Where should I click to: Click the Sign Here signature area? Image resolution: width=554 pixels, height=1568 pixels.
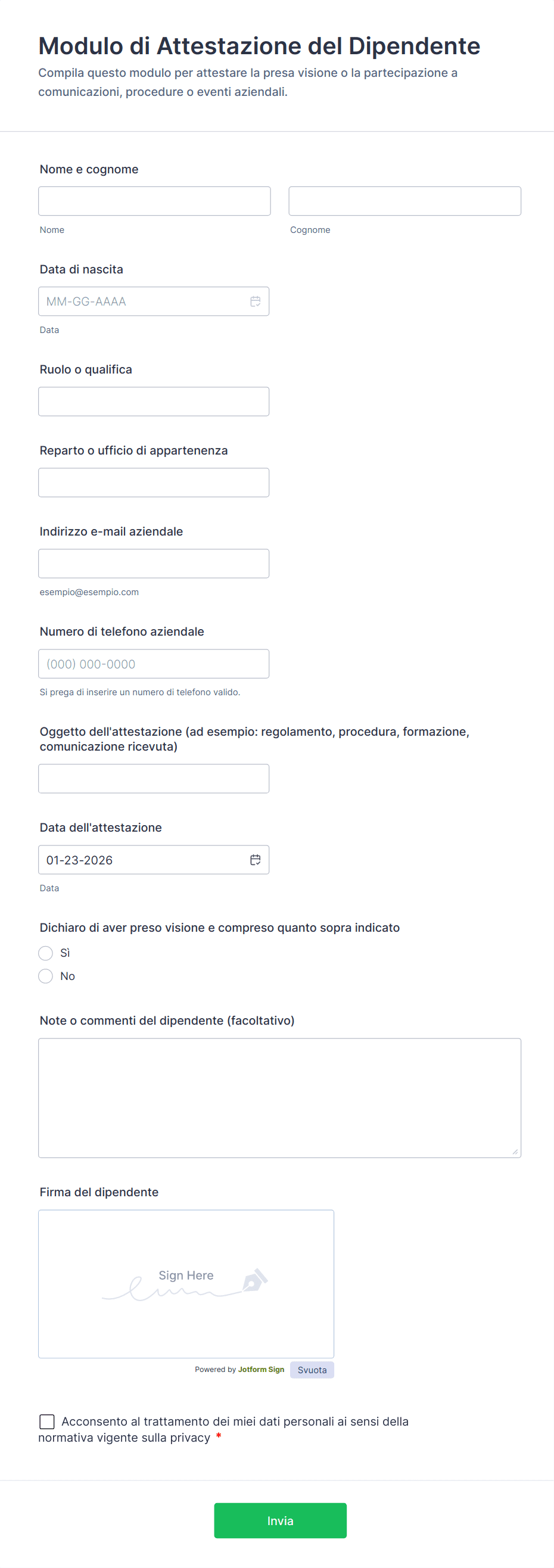(186, 1284)
